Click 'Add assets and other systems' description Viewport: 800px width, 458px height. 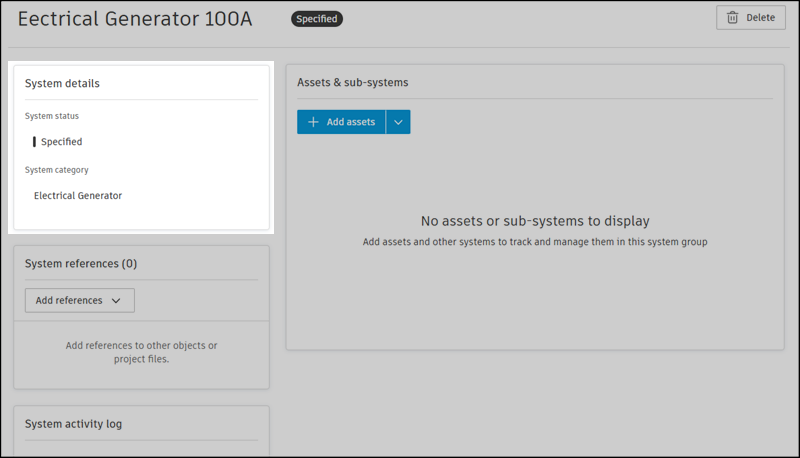535,242
